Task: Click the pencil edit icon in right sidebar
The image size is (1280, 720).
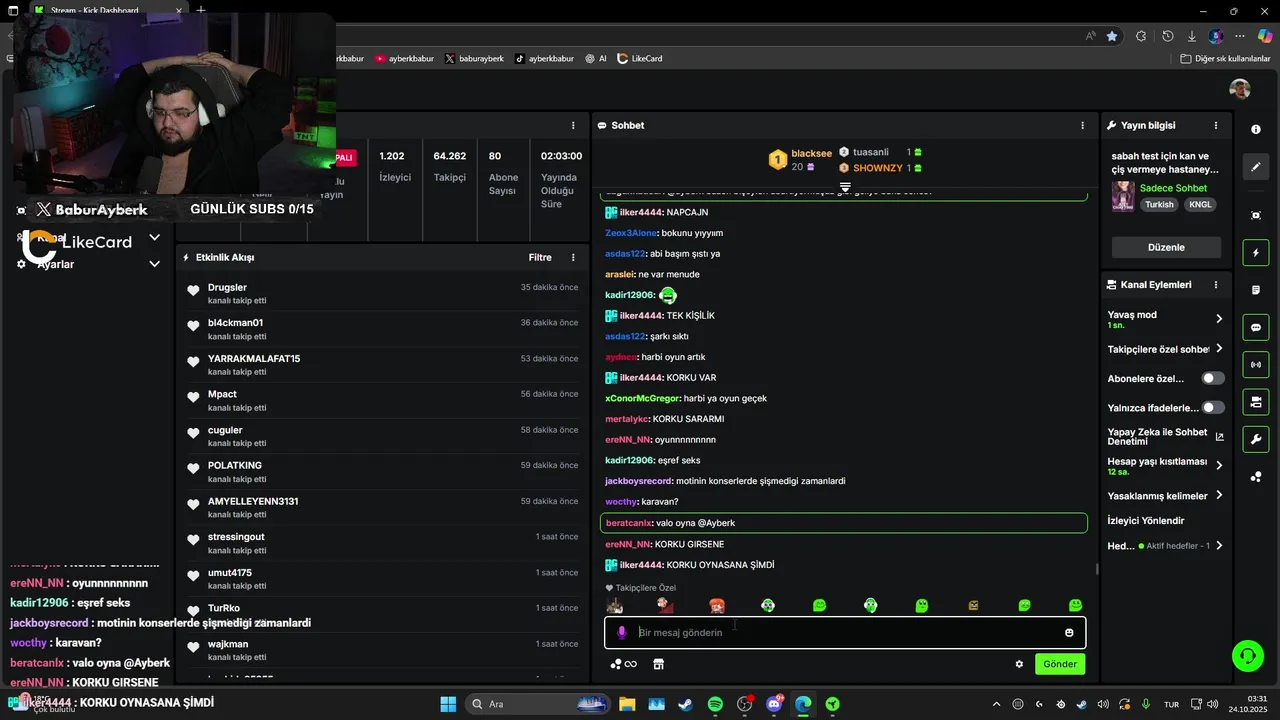Action: click(1256, 167)
